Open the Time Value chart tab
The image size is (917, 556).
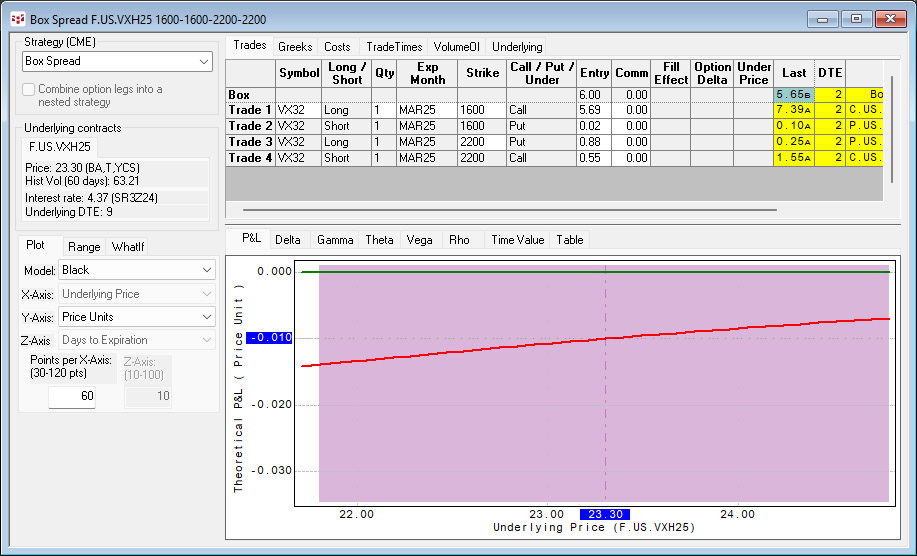[517, 240]
